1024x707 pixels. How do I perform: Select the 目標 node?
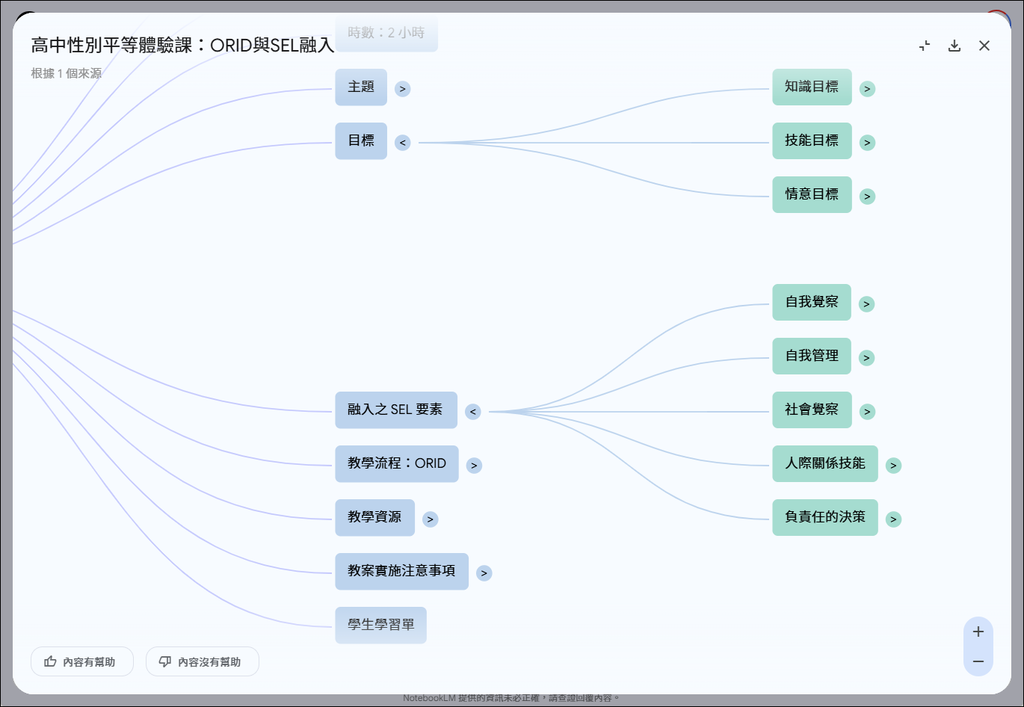click(x=361, y=141)
